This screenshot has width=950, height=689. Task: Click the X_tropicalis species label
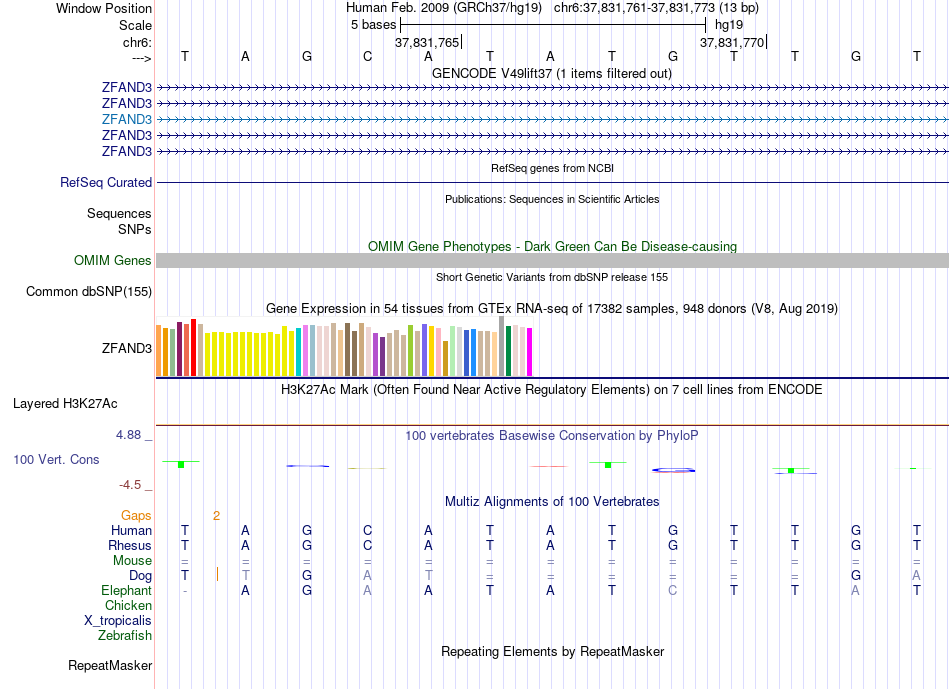point(118,621)
